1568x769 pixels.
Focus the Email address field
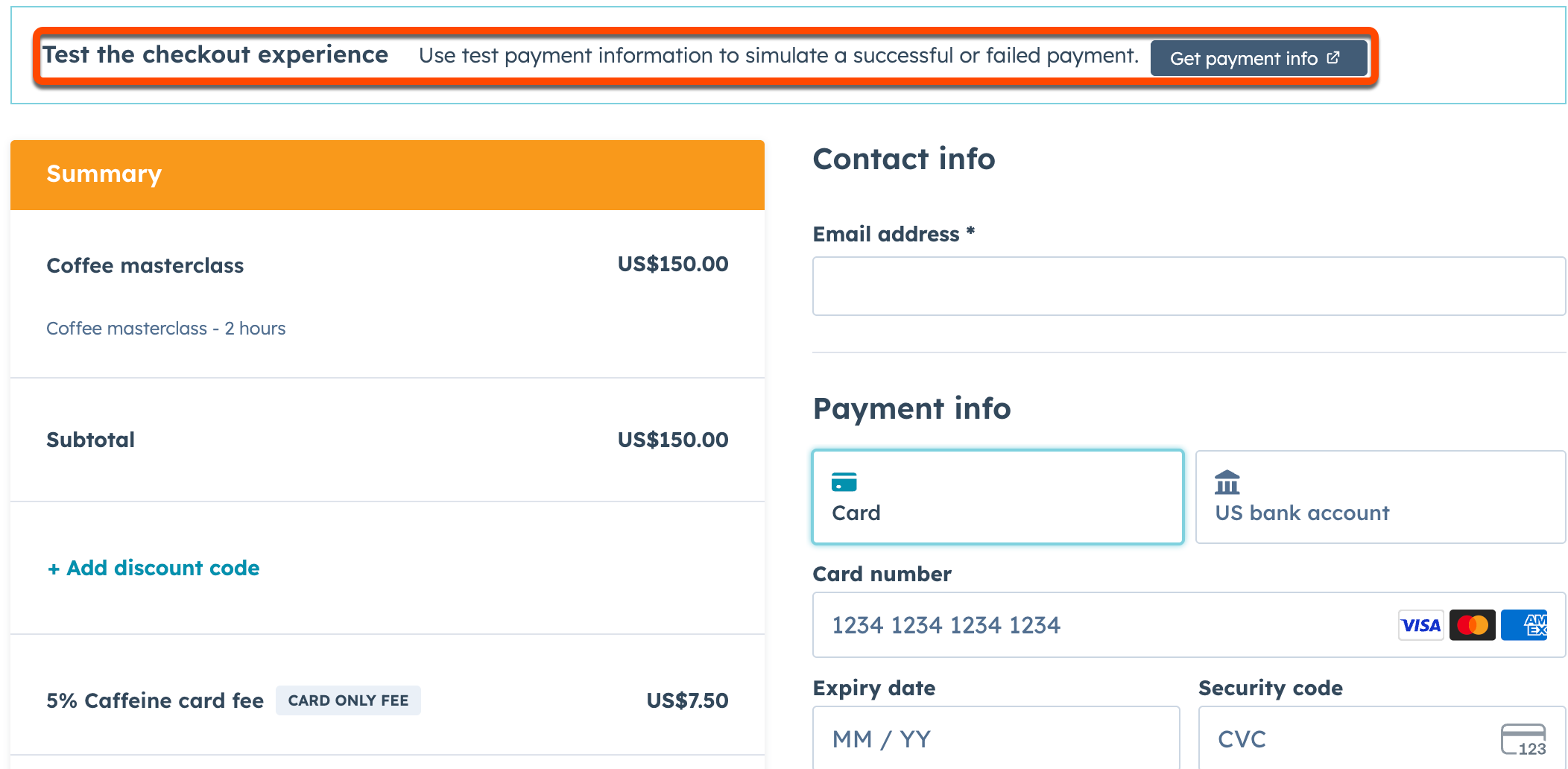click(x=1188, y=286)
